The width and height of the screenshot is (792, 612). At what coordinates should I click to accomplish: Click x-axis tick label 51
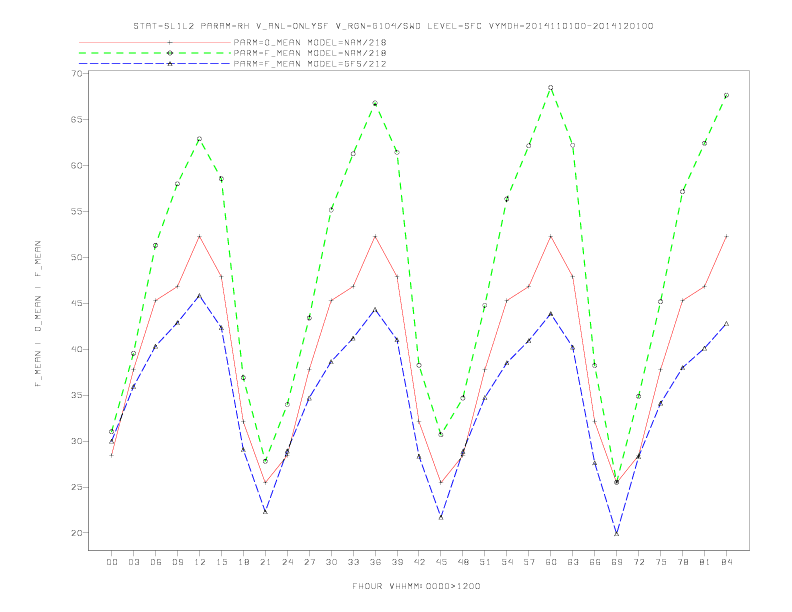click(485, 562)
